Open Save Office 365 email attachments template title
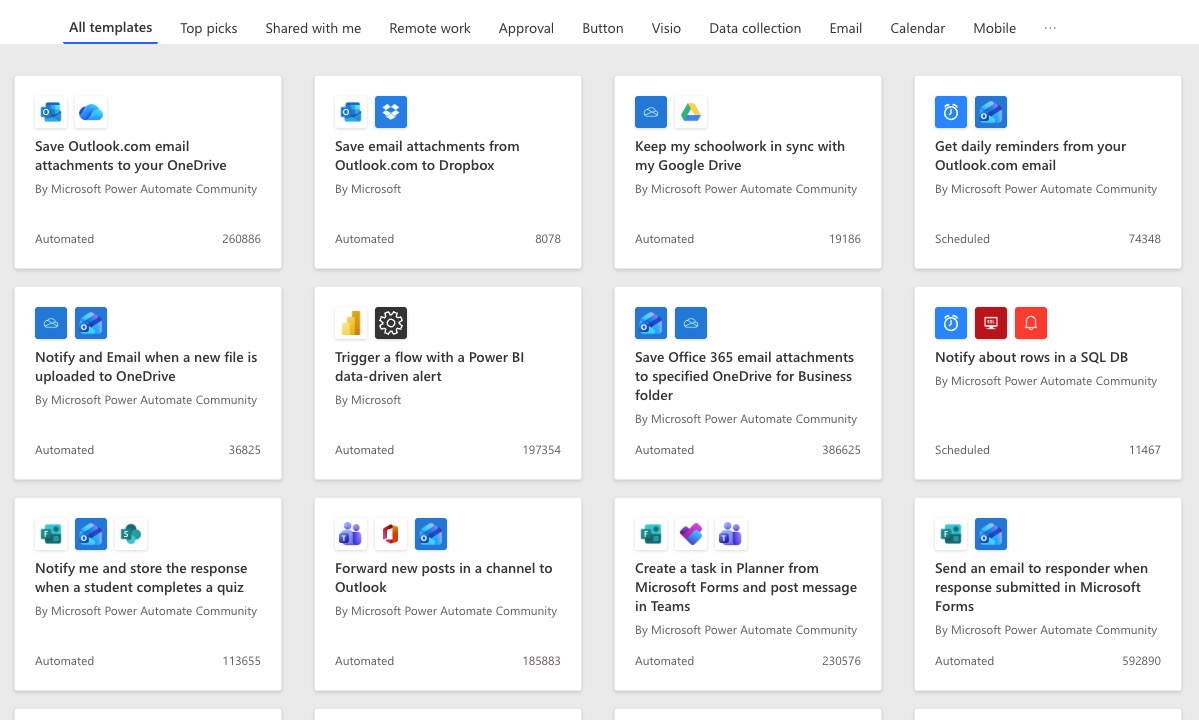Image resolution: width=1199 pixels, height=720 pixels. tap(744, 375)
